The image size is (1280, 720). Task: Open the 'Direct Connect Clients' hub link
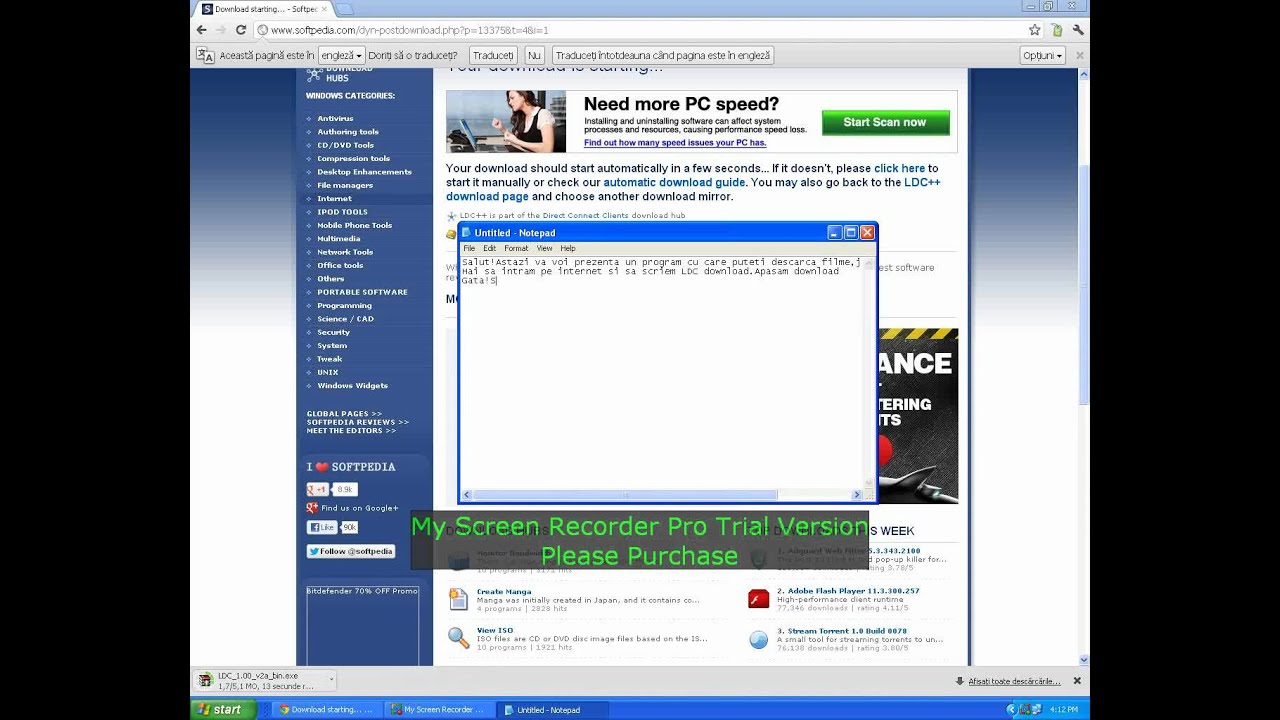[585, 215]
